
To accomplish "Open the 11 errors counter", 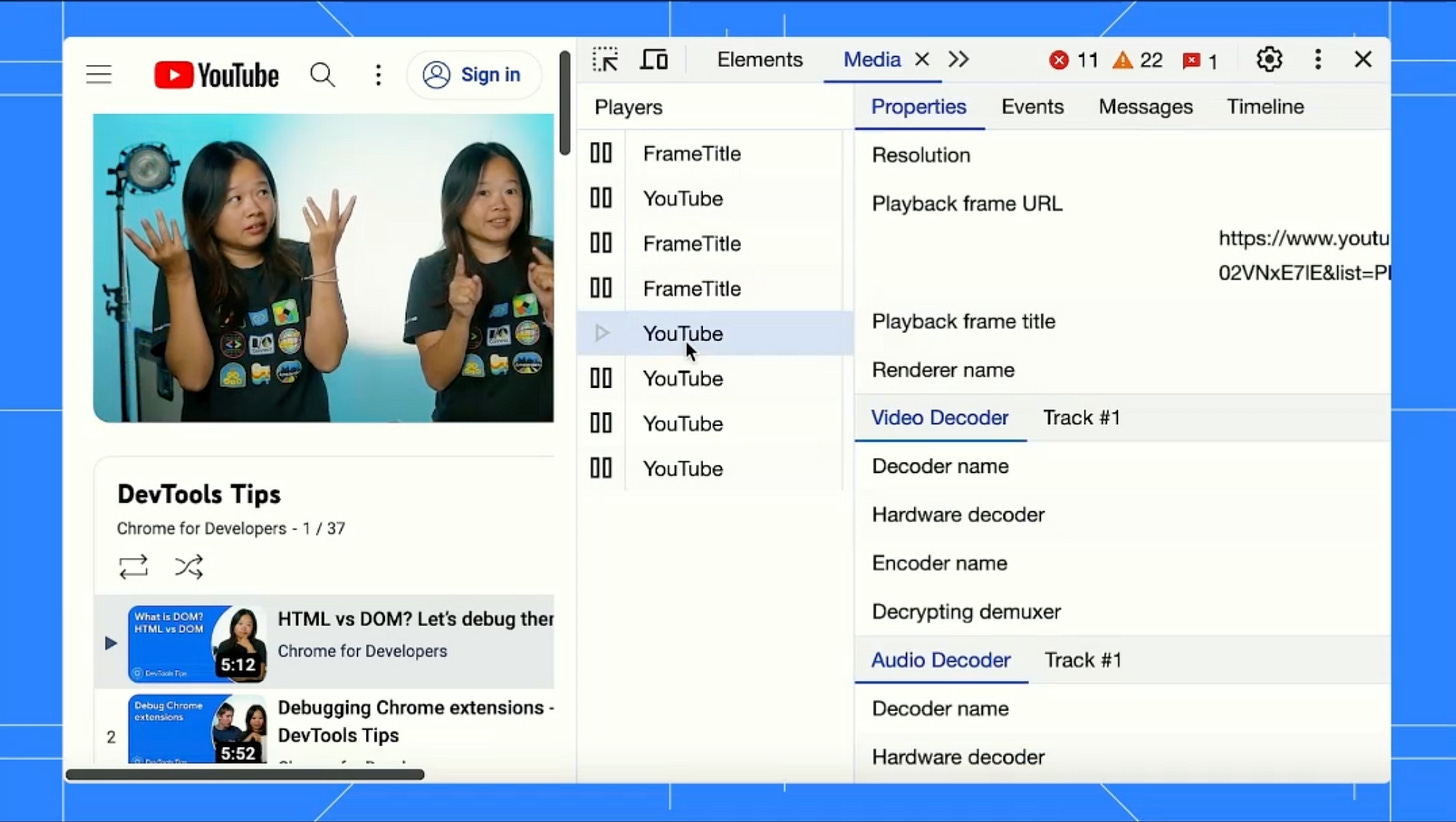I will (x=1074, y=61).
